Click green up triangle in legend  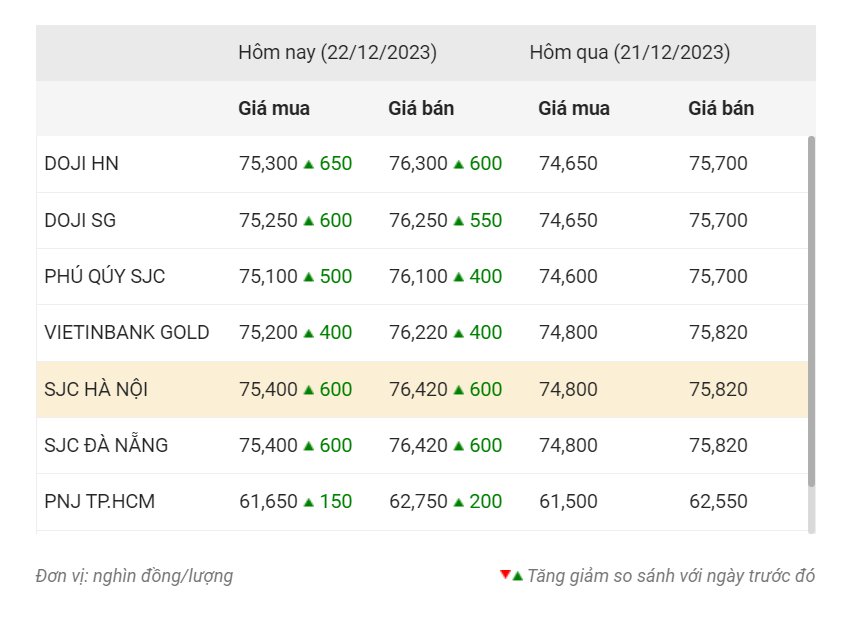click(x=517, y=576)
